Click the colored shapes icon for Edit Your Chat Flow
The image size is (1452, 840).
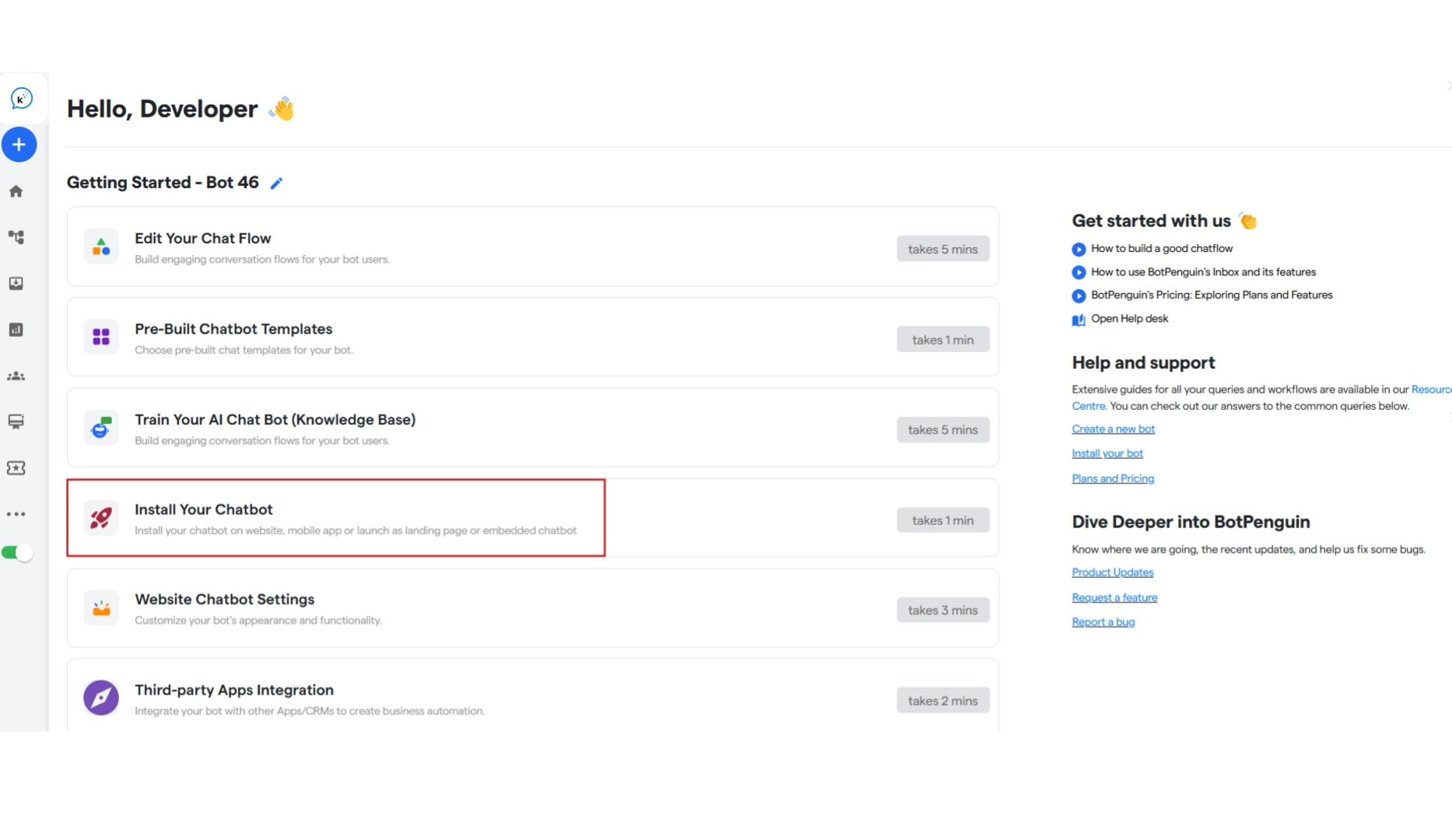coord(101,247)
